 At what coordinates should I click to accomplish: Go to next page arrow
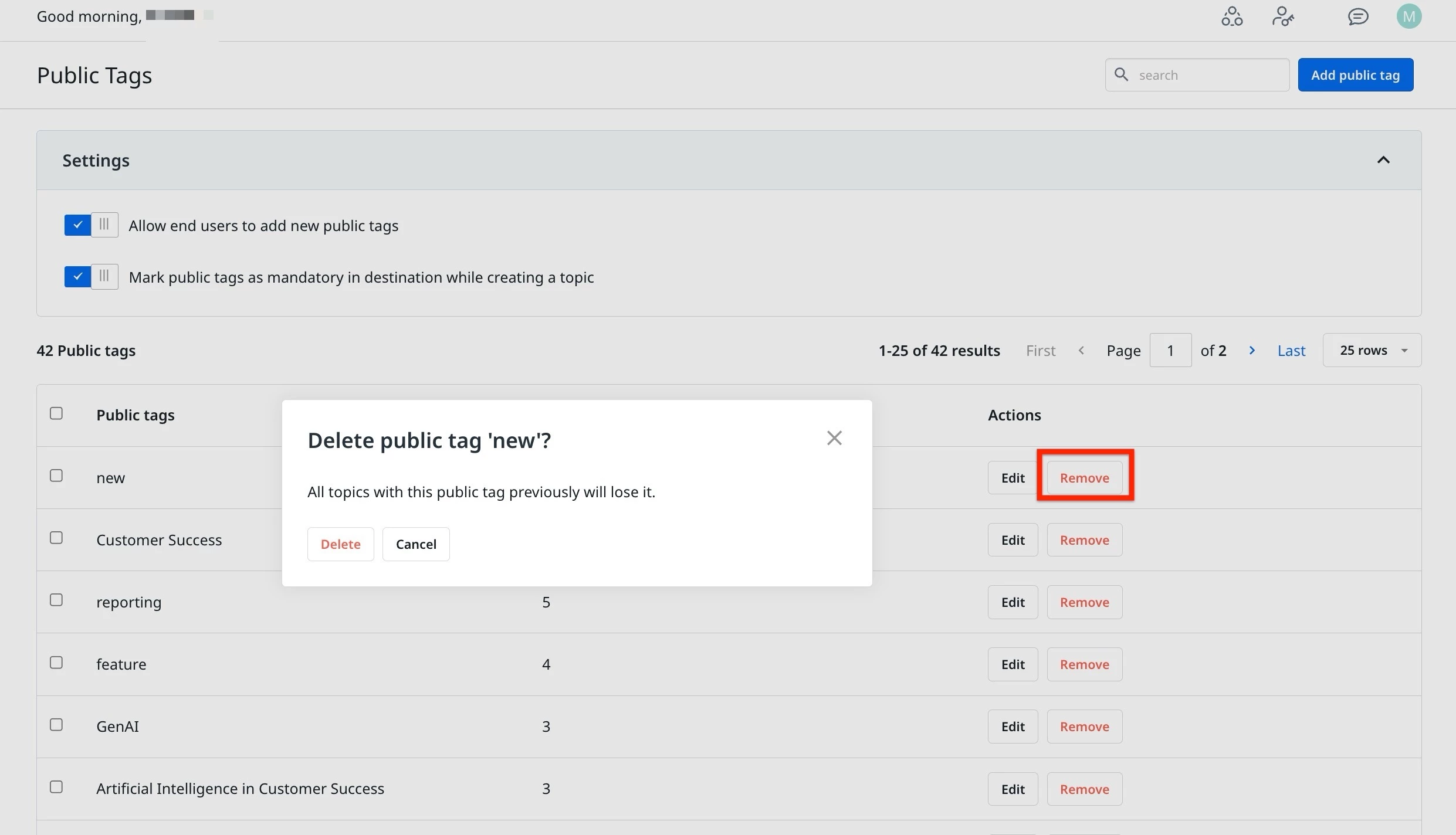[1252, 350]
